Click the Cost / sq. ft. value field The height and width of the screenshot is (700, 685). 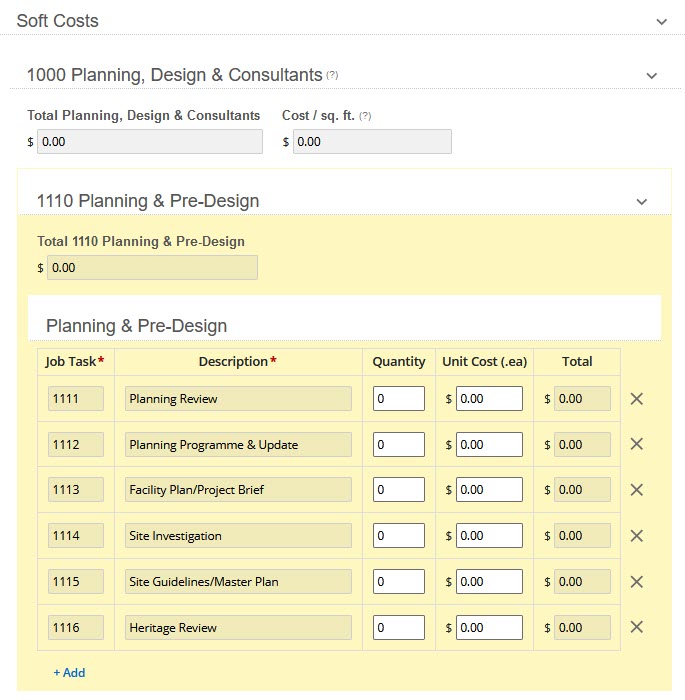click(x=372, y=142)
